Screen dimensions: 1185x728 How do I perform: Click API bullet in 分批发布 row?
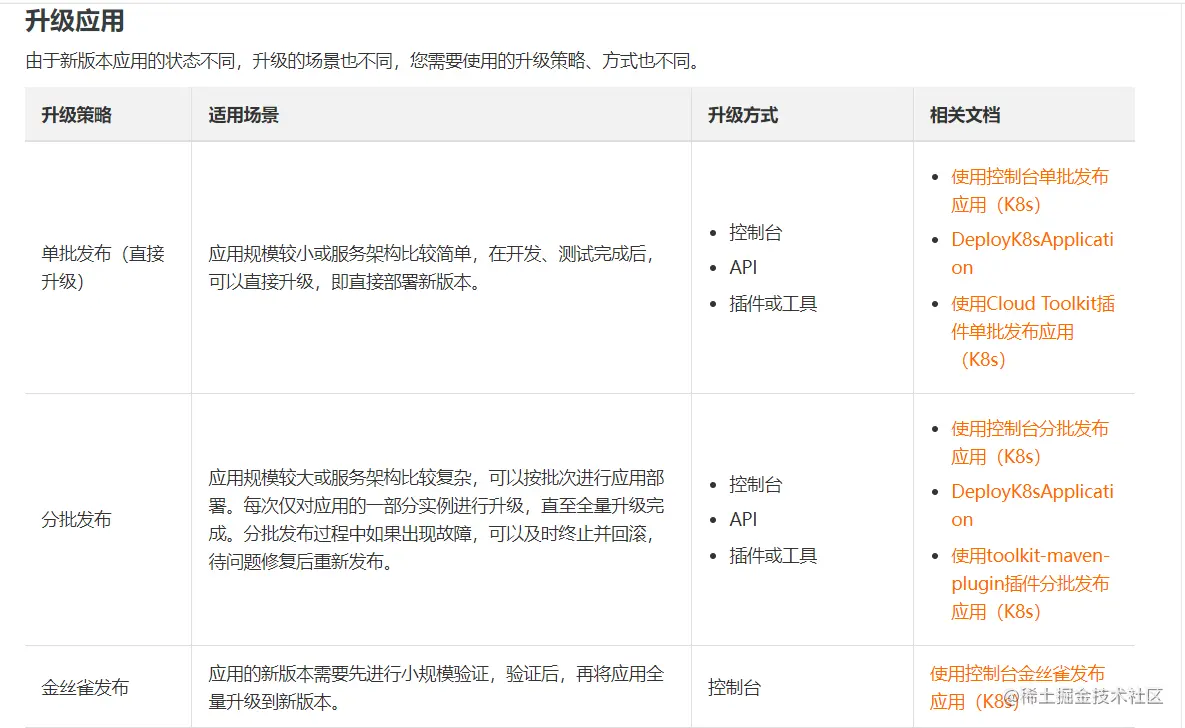click(x=743, y=519)
